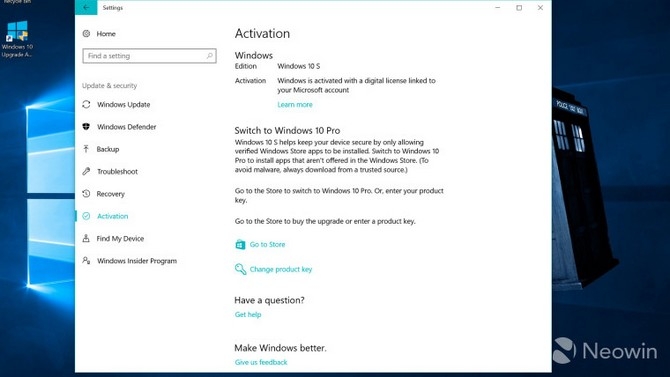Viewport: 670px width, 377px height.
Task: Click the 'Update & security' section label
Action: coord(109,85)
